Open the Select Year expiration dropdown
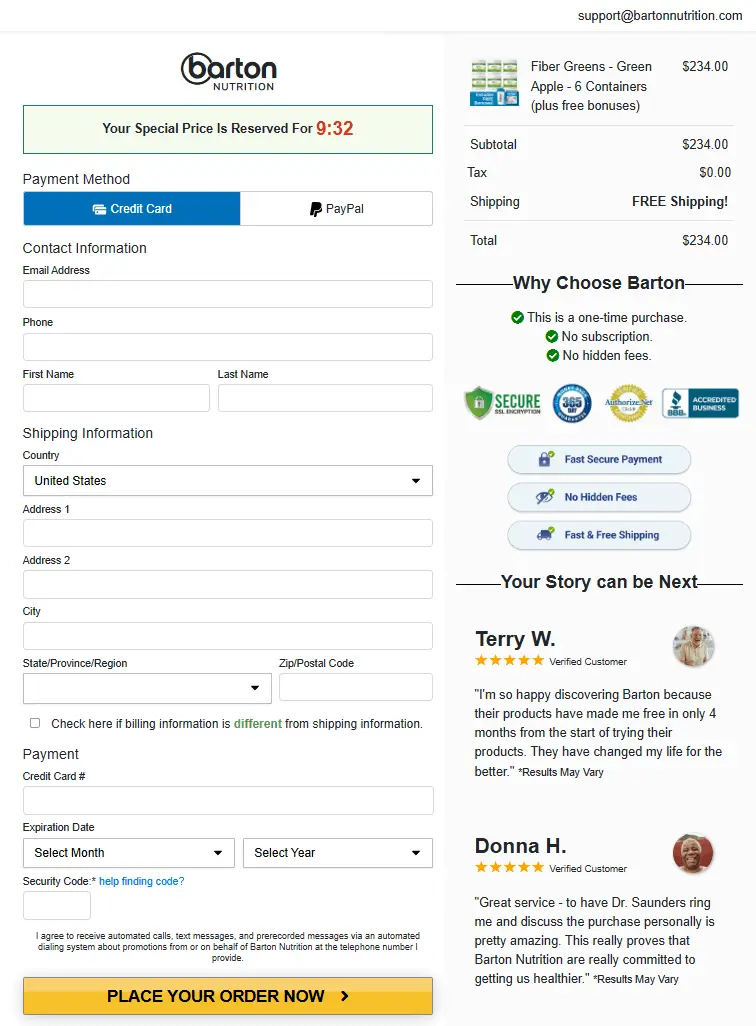Image resolution: width=756 pixels, height=1026 pixels. coord(338,853)
